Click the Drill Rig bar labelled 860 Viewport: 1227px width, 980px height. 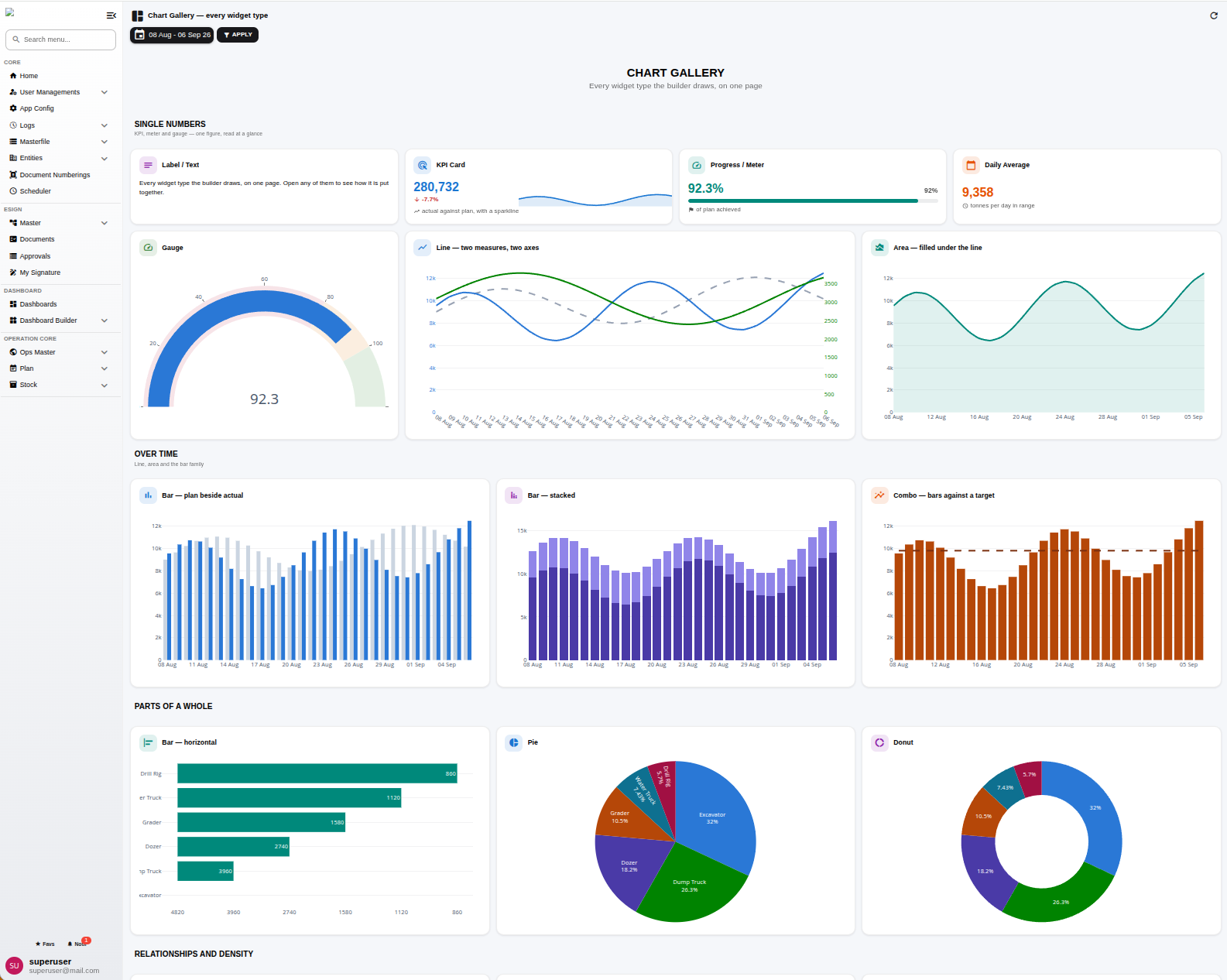tap(317, 773)
